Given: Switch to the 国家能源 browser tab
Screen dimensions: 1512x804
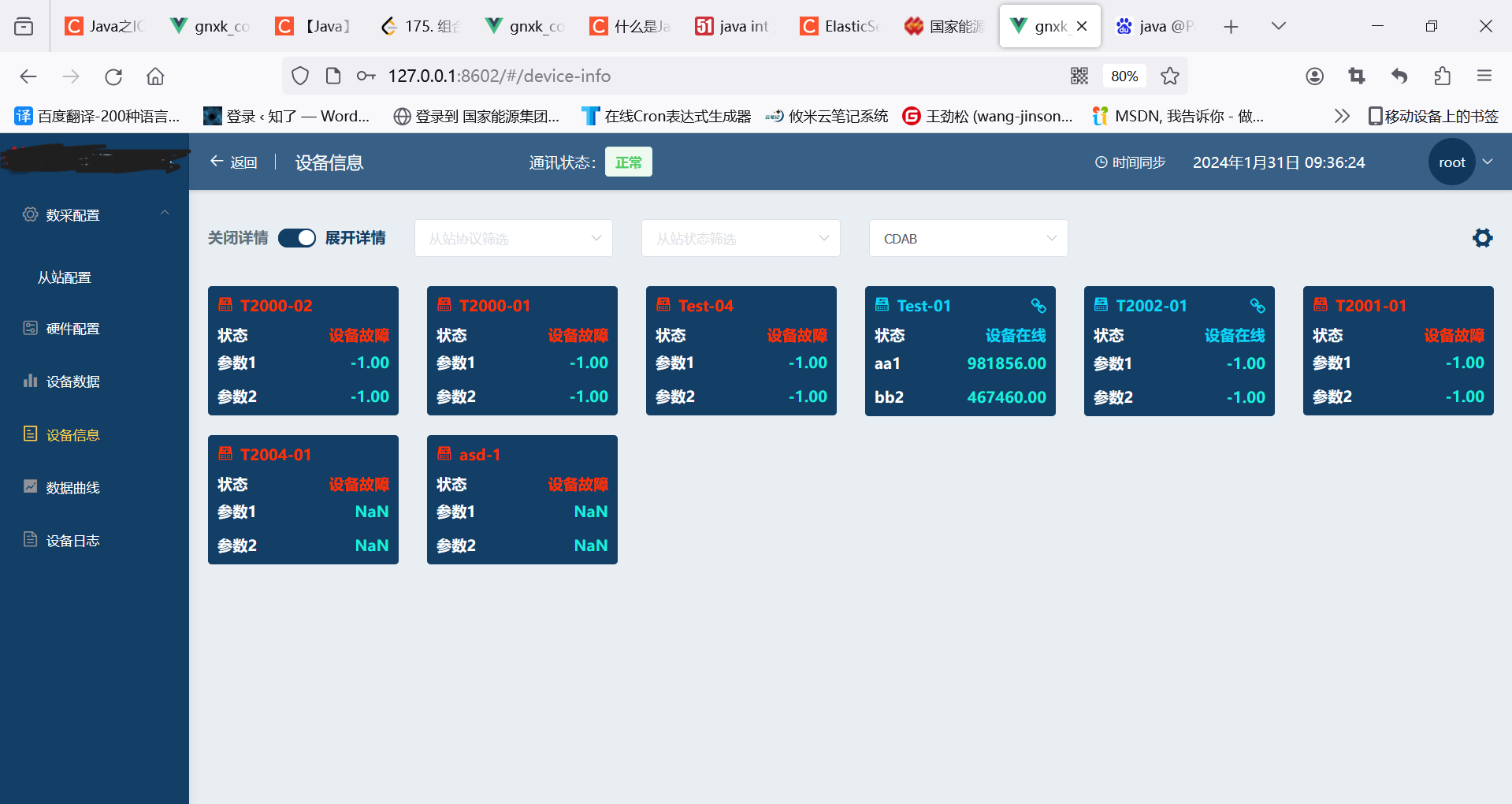Looking at the screenshot, I should tap(945, 26).
